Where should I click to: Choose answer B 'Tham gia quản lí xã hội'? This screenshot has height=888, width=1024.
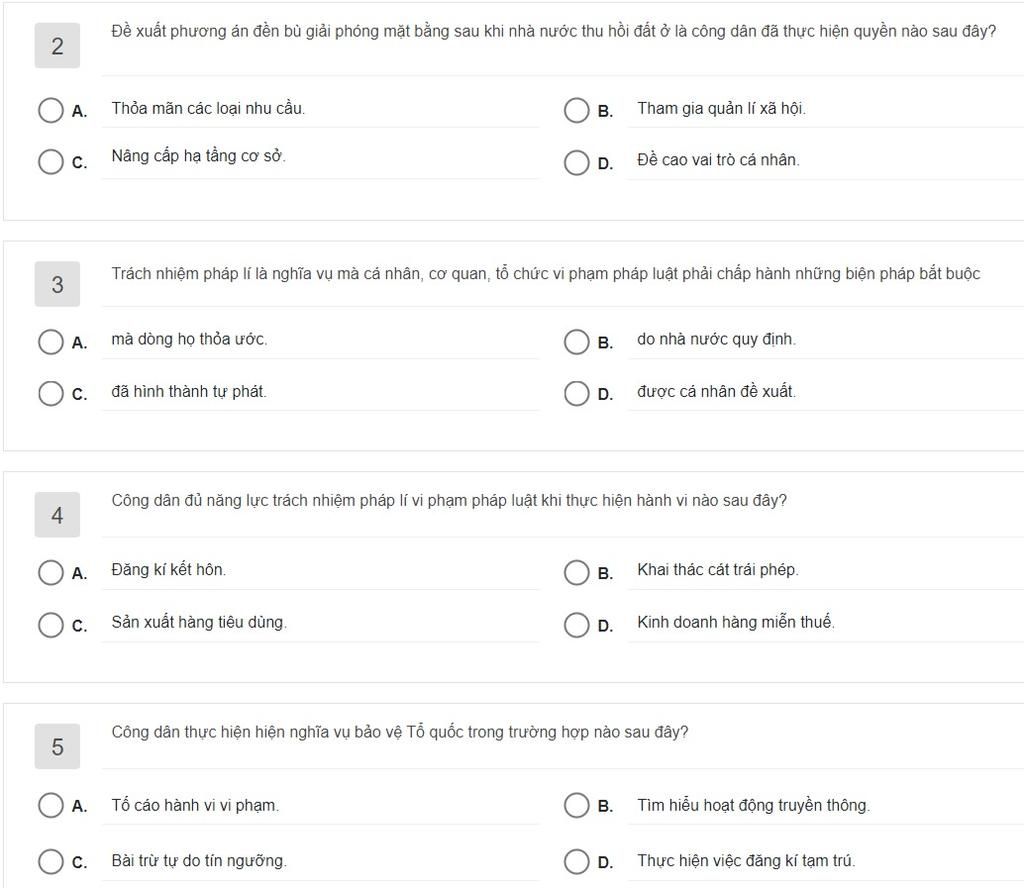[x=576, y=110]
